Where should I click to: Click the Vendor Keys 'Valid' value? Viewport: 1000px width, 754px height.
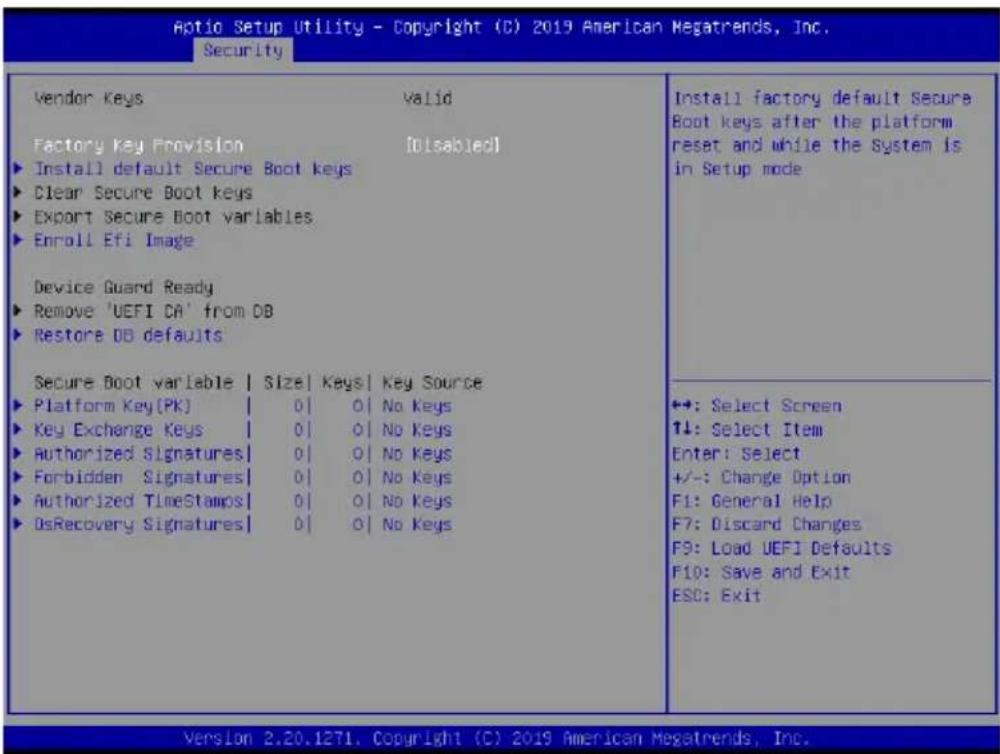(x=428, y=98)
